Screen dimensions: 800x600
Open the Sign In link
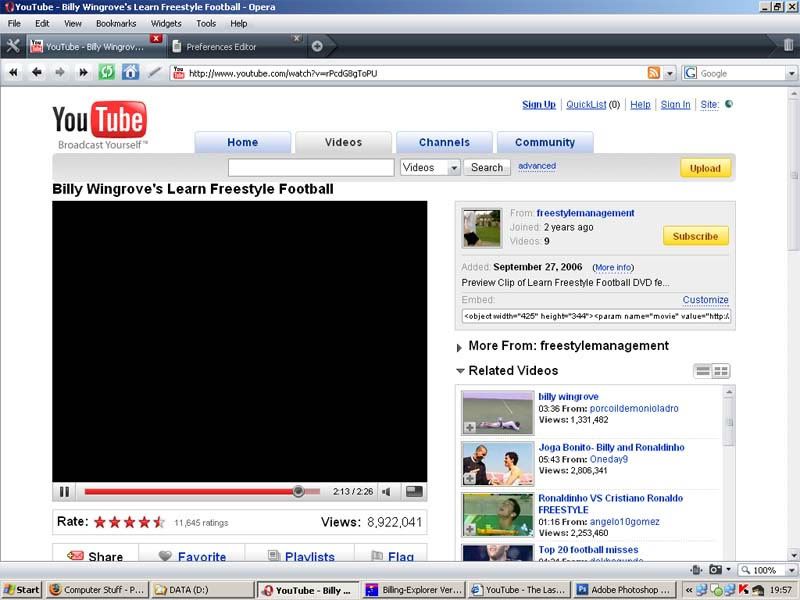[x=675, y=105]
